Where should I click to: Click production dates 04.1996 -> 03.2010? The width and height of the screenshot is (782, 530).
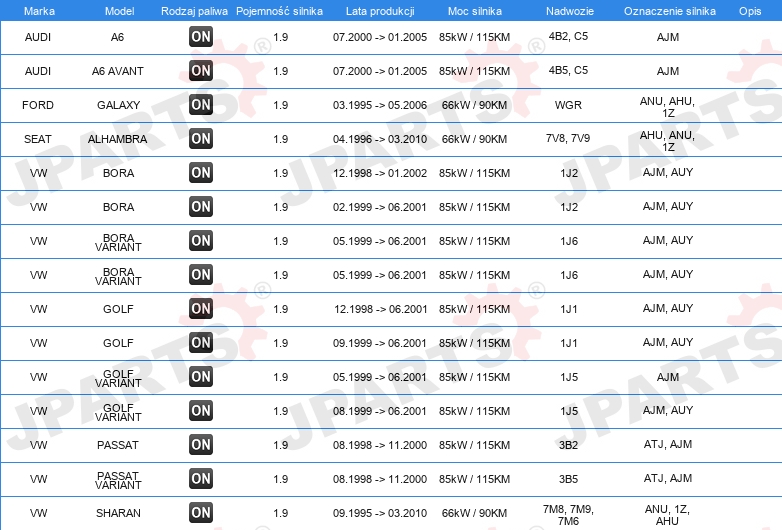[x=380, y=139]
